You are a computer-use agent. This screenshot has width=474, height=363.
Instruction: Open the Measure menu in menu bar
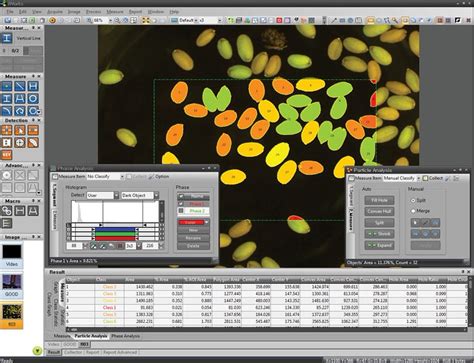[x=115, y=12]
